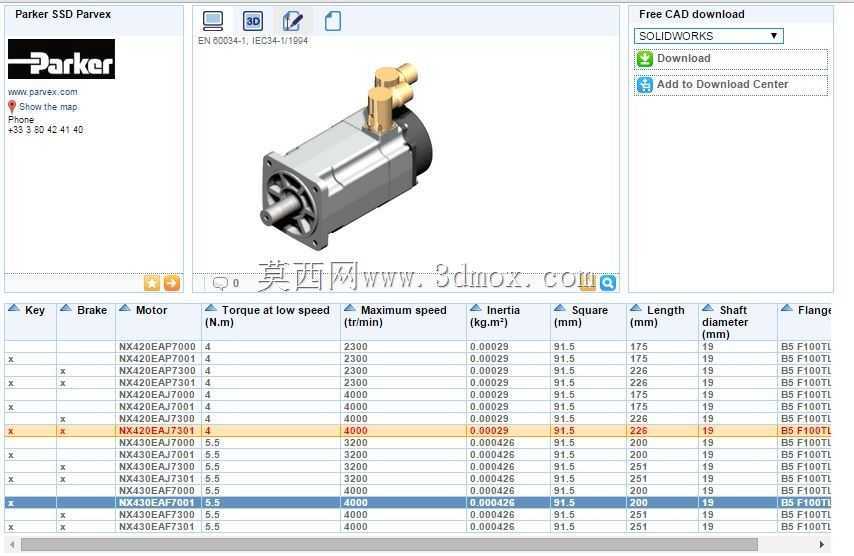Click Maximum speed header text

tap(404, 310)
